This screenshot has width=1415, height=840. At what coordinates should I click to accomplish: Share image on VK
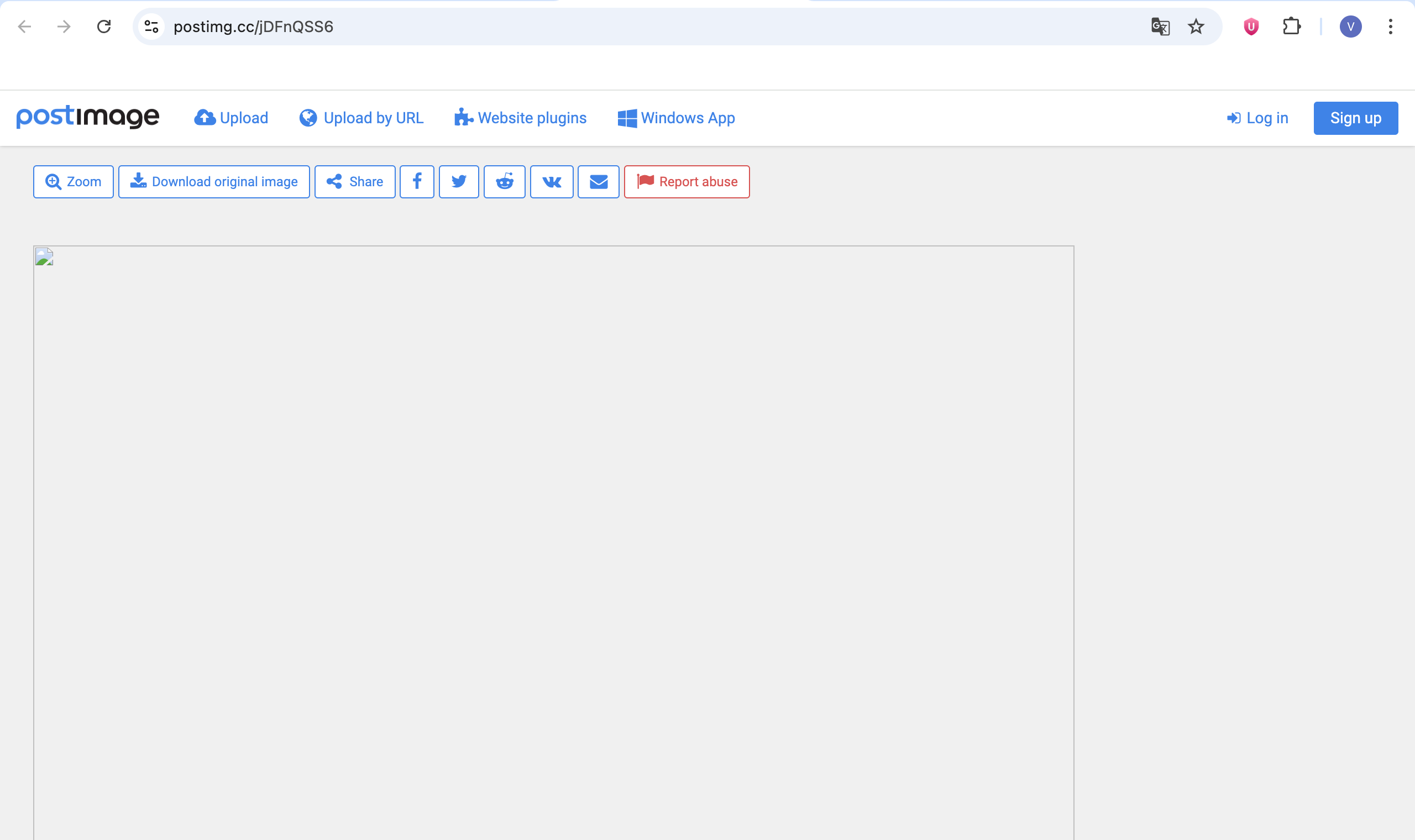click(x=551, y=182)
